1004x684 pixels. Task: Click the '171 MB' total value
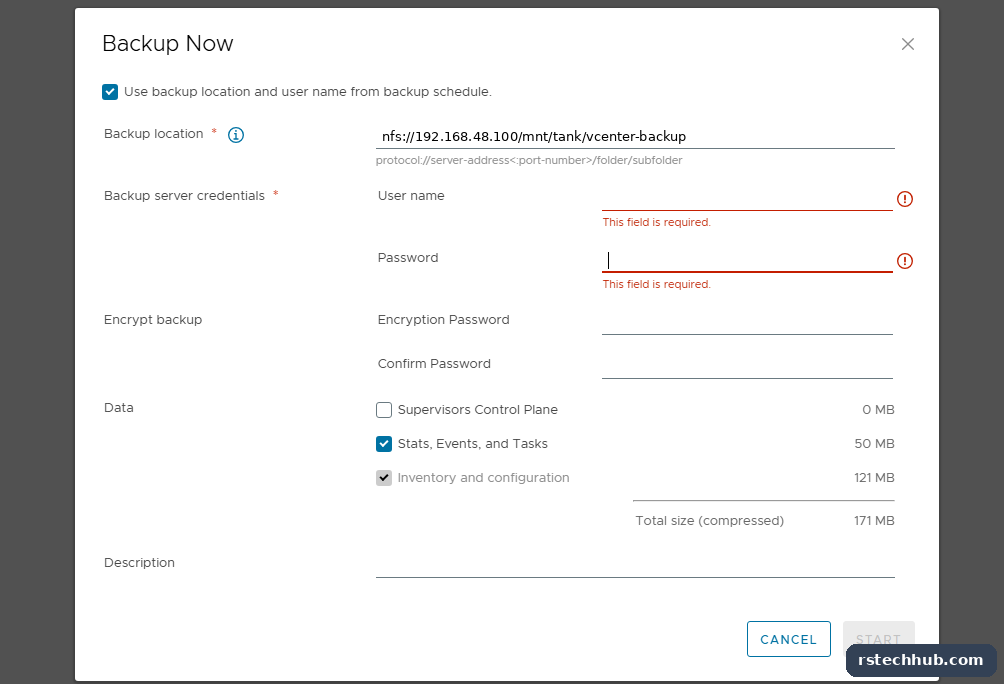click(x=874, y=521)
